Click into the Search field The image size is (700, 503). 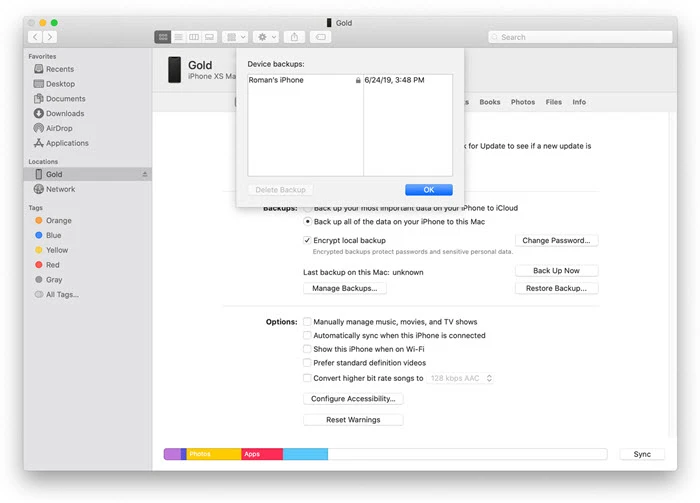click(580, 37)
